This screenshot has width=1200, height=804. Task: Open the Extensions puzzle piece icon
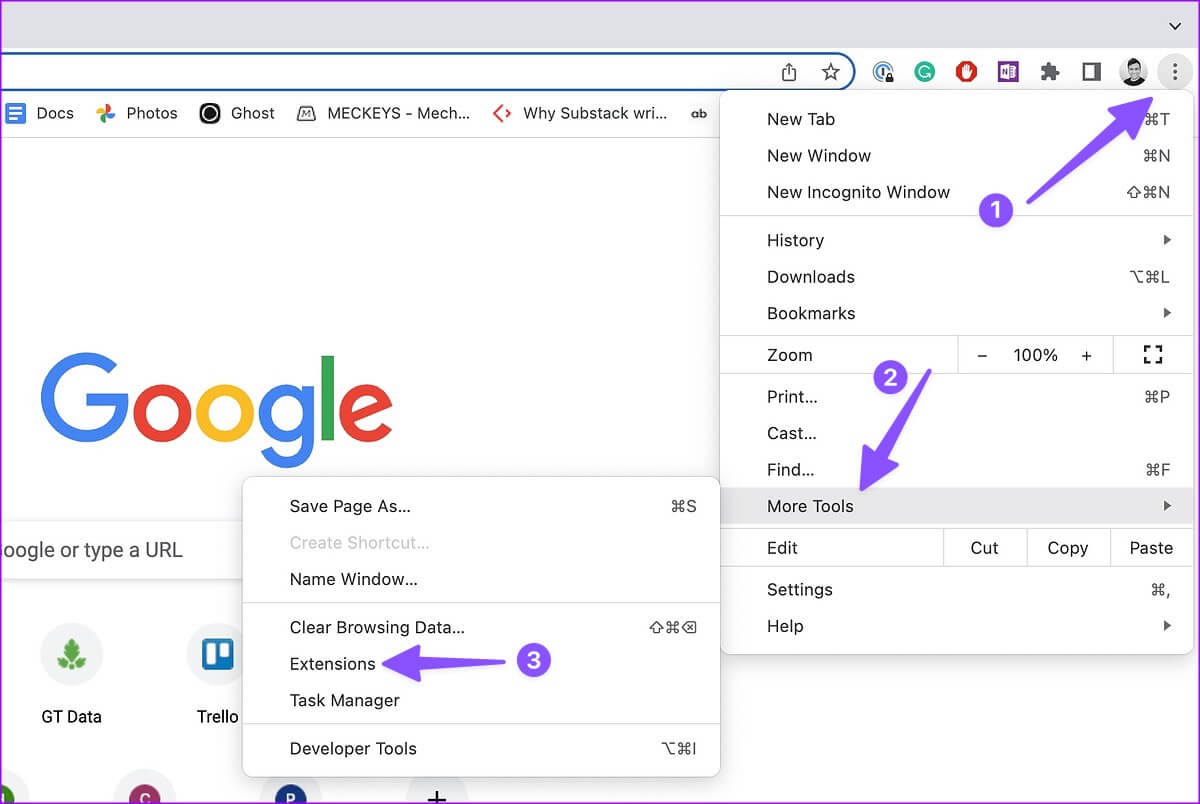tap(1050, 72)
